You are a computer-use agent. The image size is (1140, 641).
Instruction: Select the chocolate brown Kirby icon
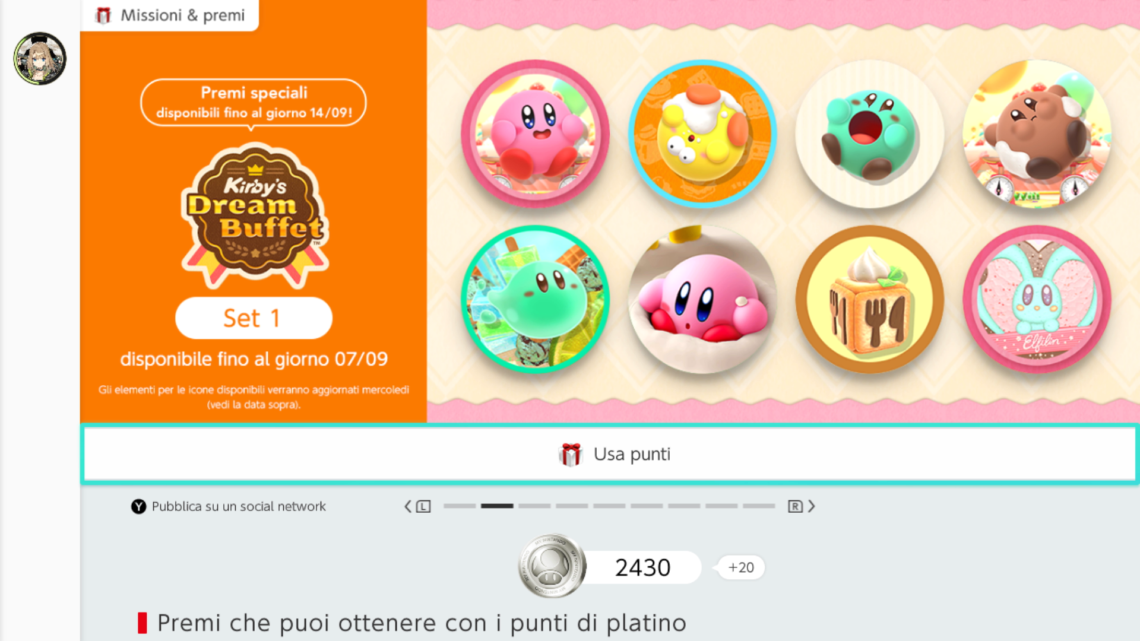pos(1037,134)
